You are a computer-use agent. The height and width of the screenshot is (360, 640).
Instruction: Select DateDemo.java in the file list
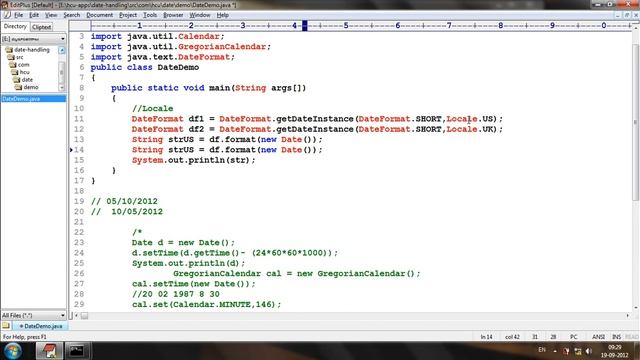point(33,99)
